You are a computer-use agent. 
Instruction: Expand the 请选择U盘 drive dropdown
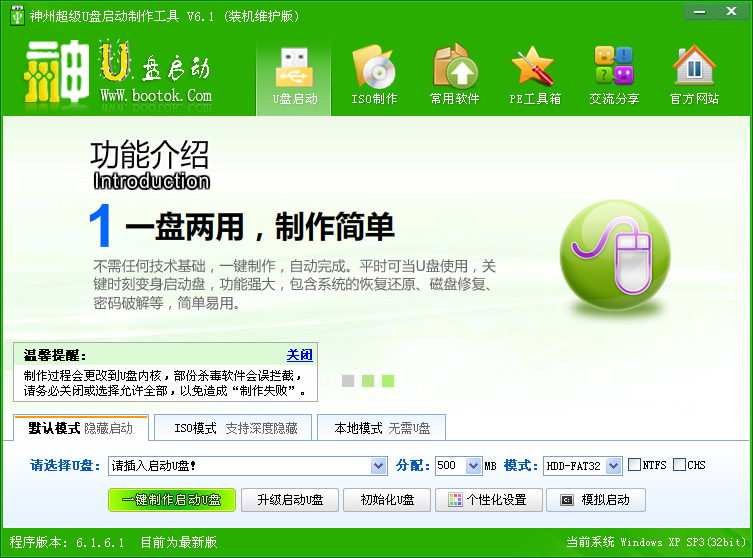pos(378,466)
